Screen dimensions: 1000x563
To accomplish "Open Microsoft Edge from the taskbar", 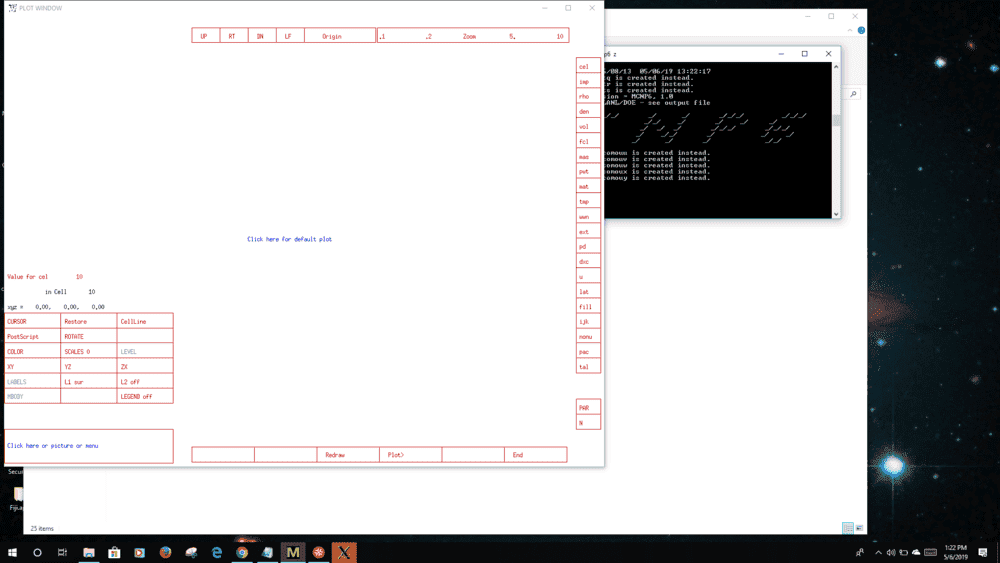I will click(x=216, y=552).
